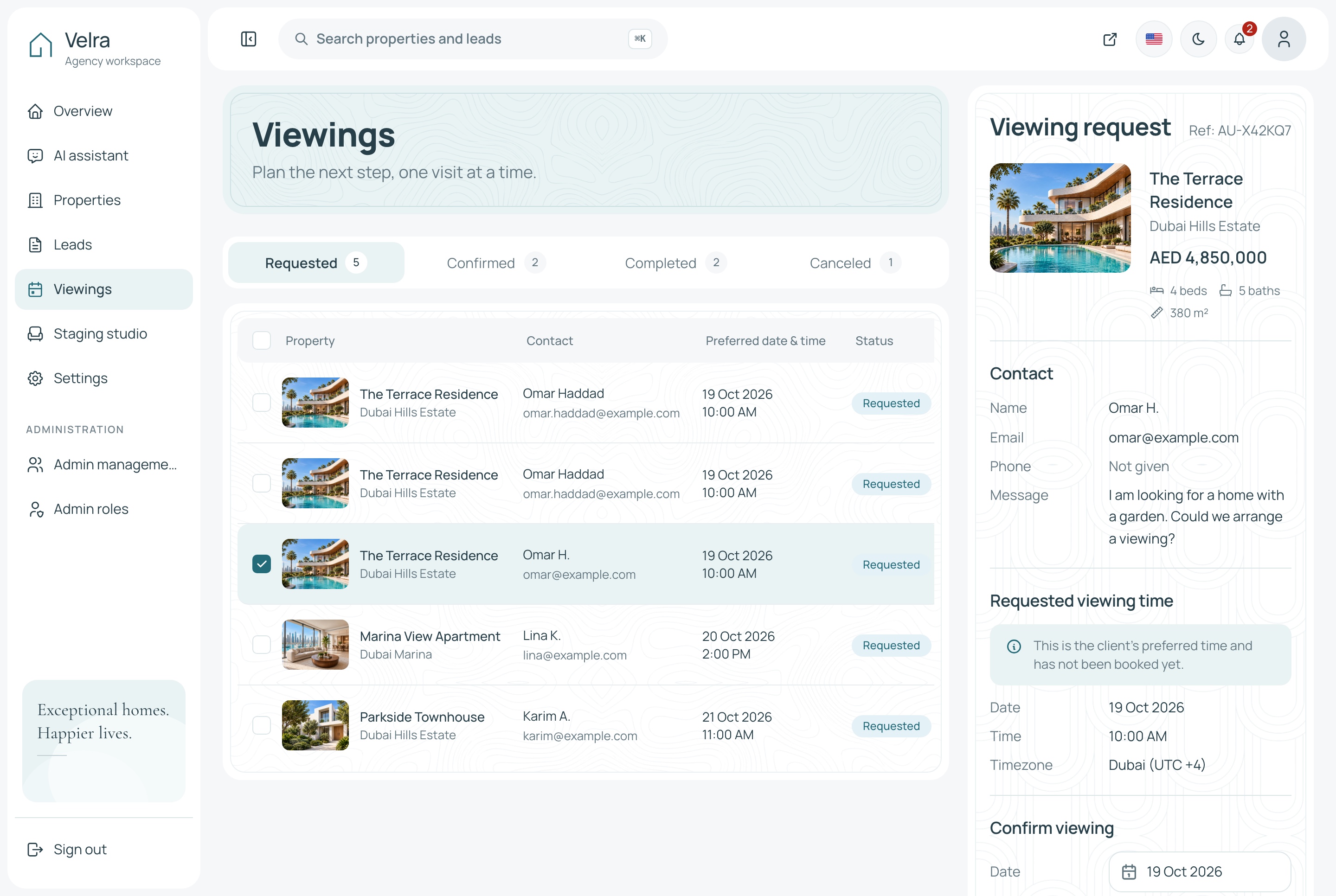Image resolution: width=1336 pixels, height=896 pixels.
Task: Toggle the select-all checkbox in table header
Action: tap(262, 340)
